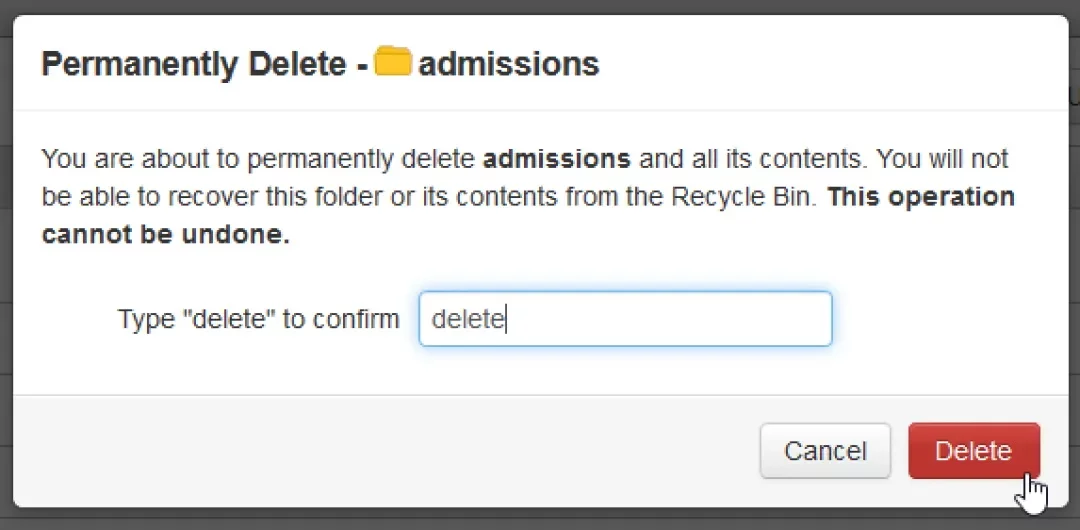Focus the delete confirmation text field
Viewport: 1080px width, 530px height.
[625, 319]
